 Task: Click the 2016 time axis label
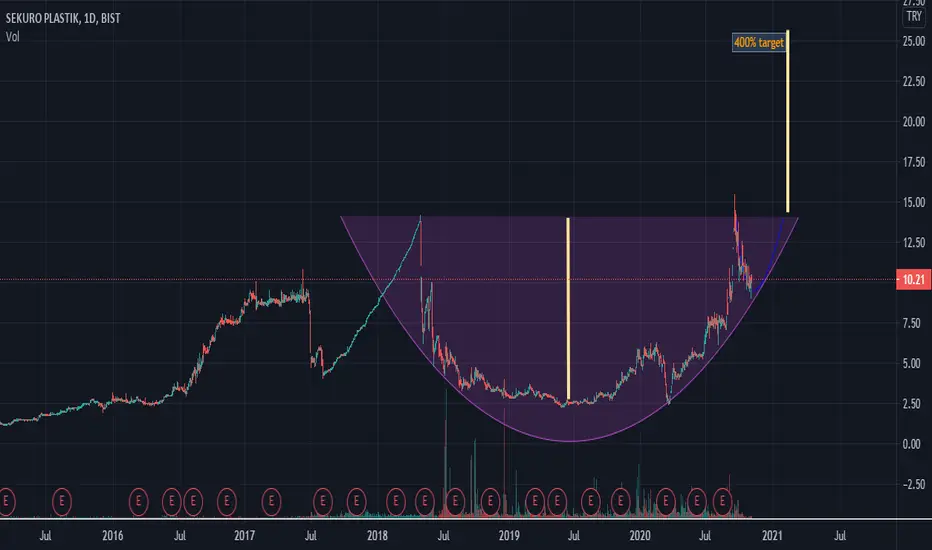coord(112,536)
